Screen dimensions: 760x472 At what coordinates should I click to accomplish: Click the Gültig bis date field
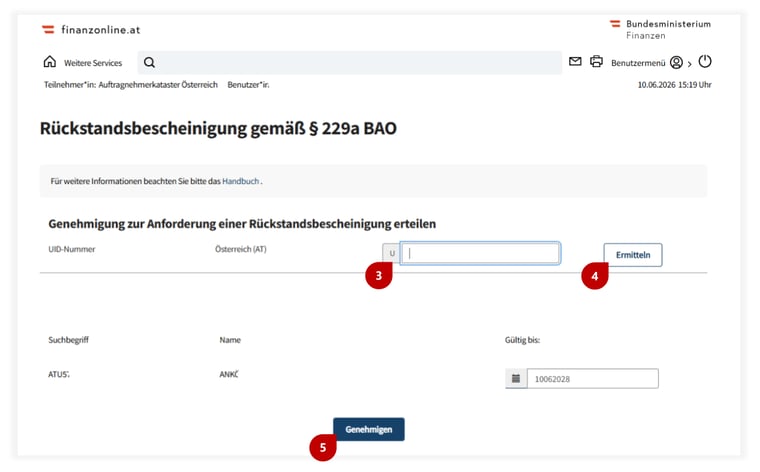(x=592, y=378)
